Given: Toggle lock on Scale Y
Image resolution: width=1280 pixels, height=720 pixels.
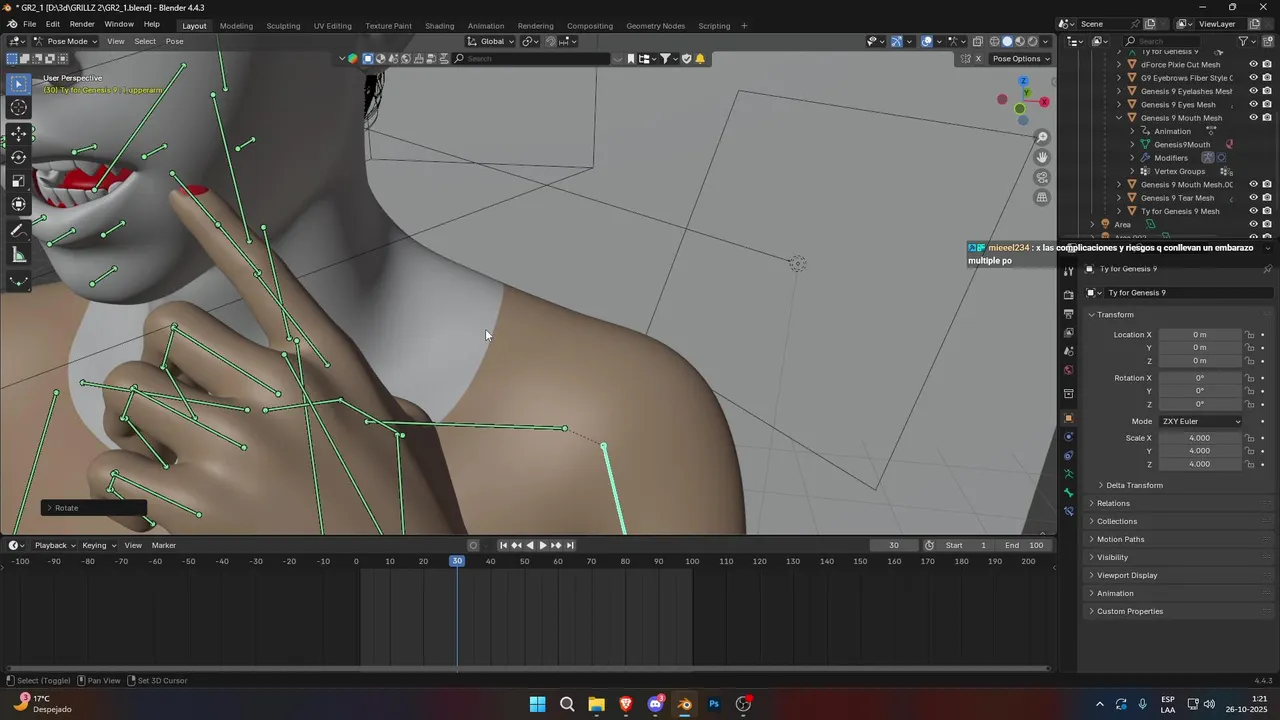Looking at the screenshot, I should (x=1249, y=451).
